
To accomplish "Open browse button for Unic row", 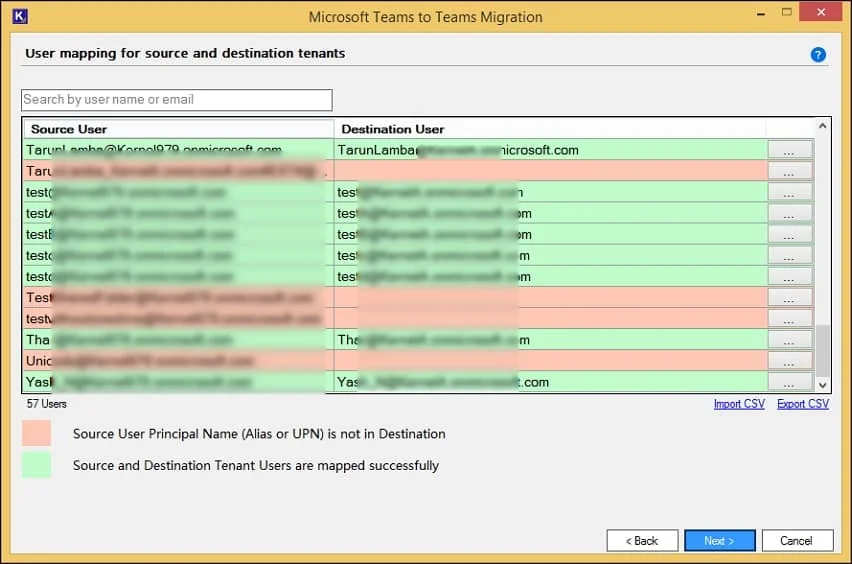I will (790, 361).
